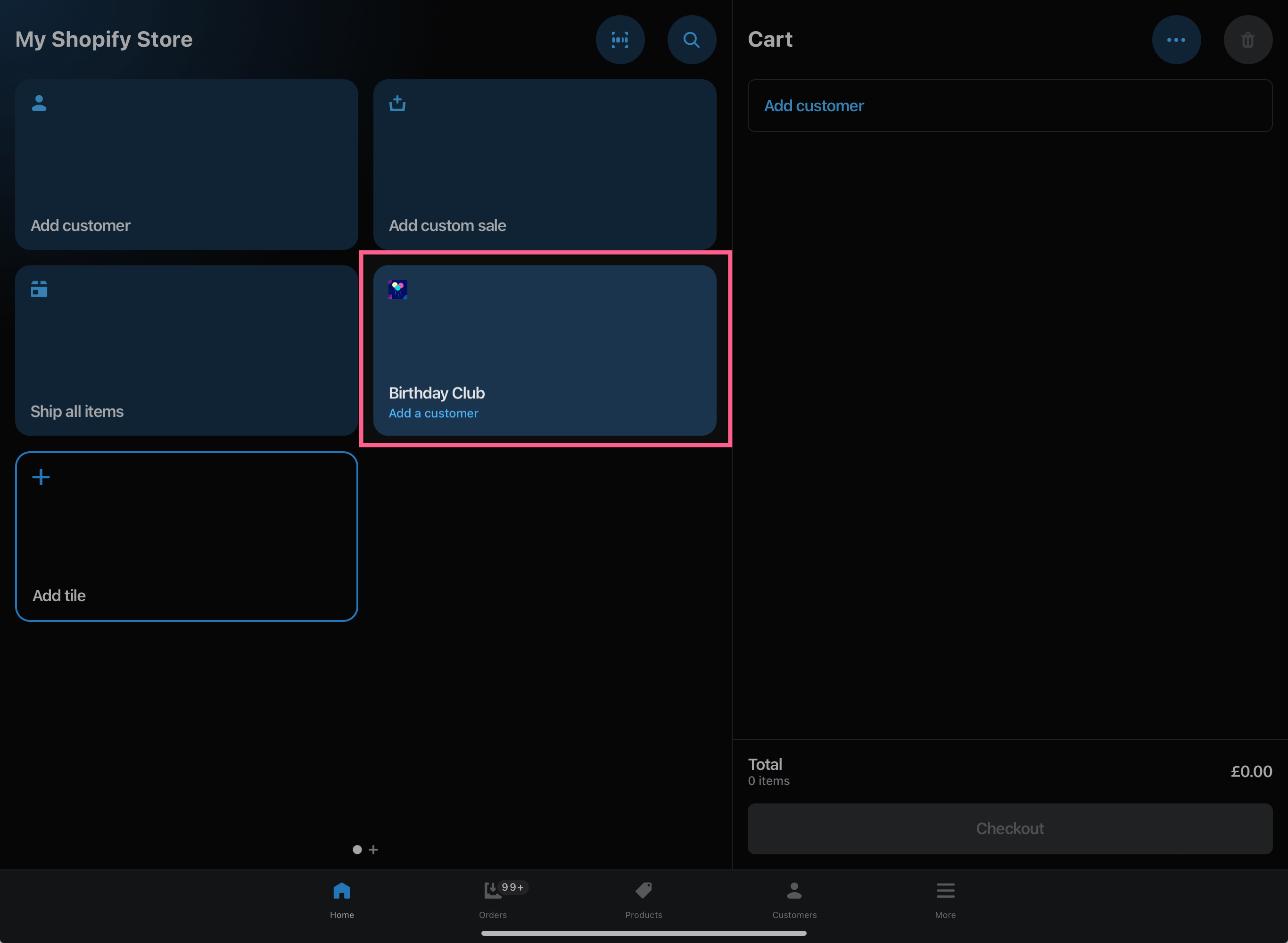The width and height of the screenshot is (1288, 943).
Task: Click the search magnifier icon
Action: coord(691,40)
